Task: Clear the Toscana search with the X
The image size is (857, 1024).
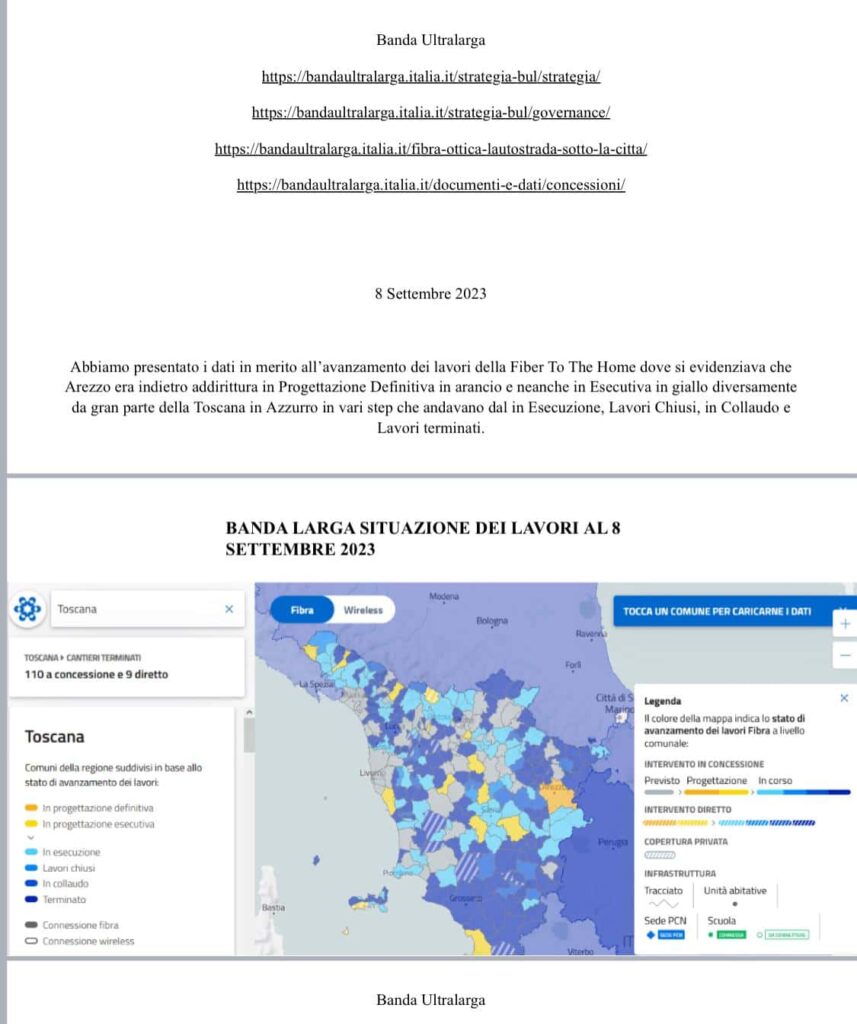Action: tap(229, 609)
